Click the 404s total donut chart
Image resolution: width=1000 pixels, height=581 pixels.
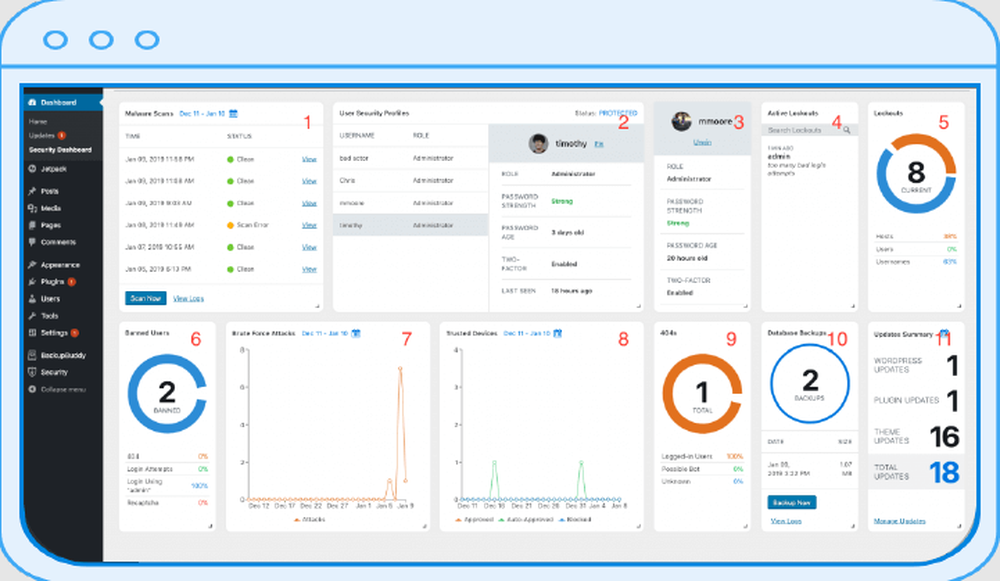(702, 394)
